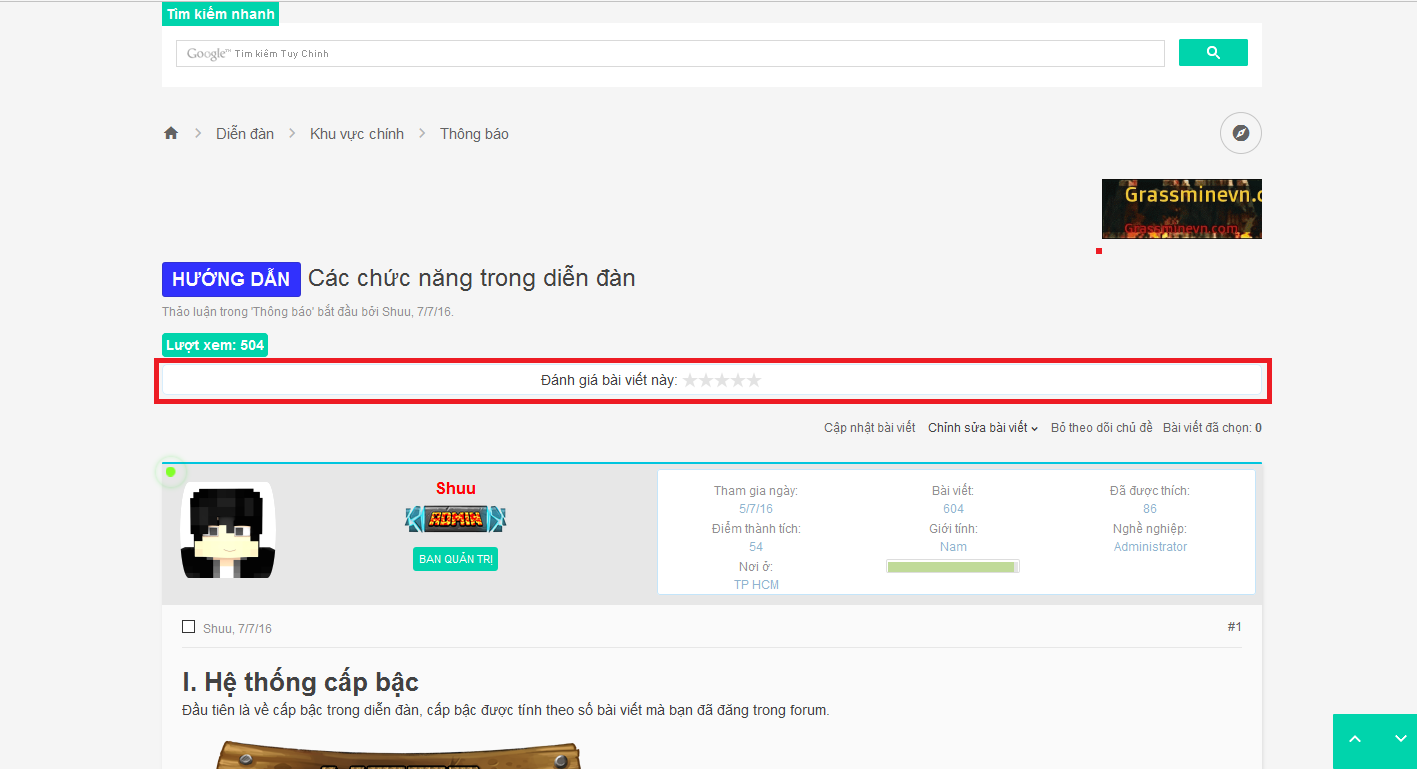Screen dimensions: 1417x769
Task: Click thread title Các chức năng trong diễn đàn
Action: point(472,278)
